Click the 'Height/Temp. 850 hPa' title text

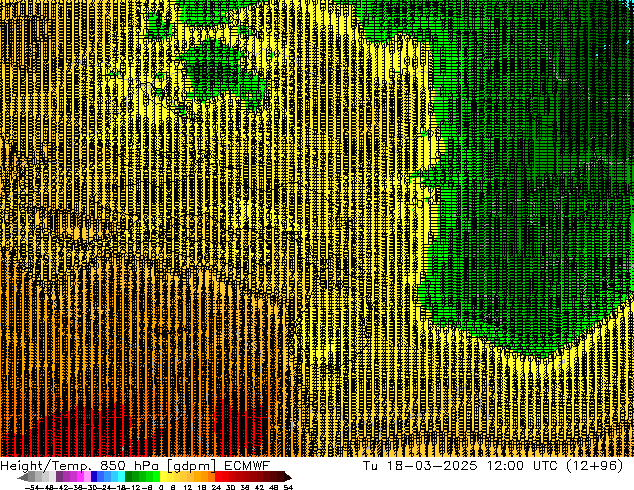[x=80, y=466]
